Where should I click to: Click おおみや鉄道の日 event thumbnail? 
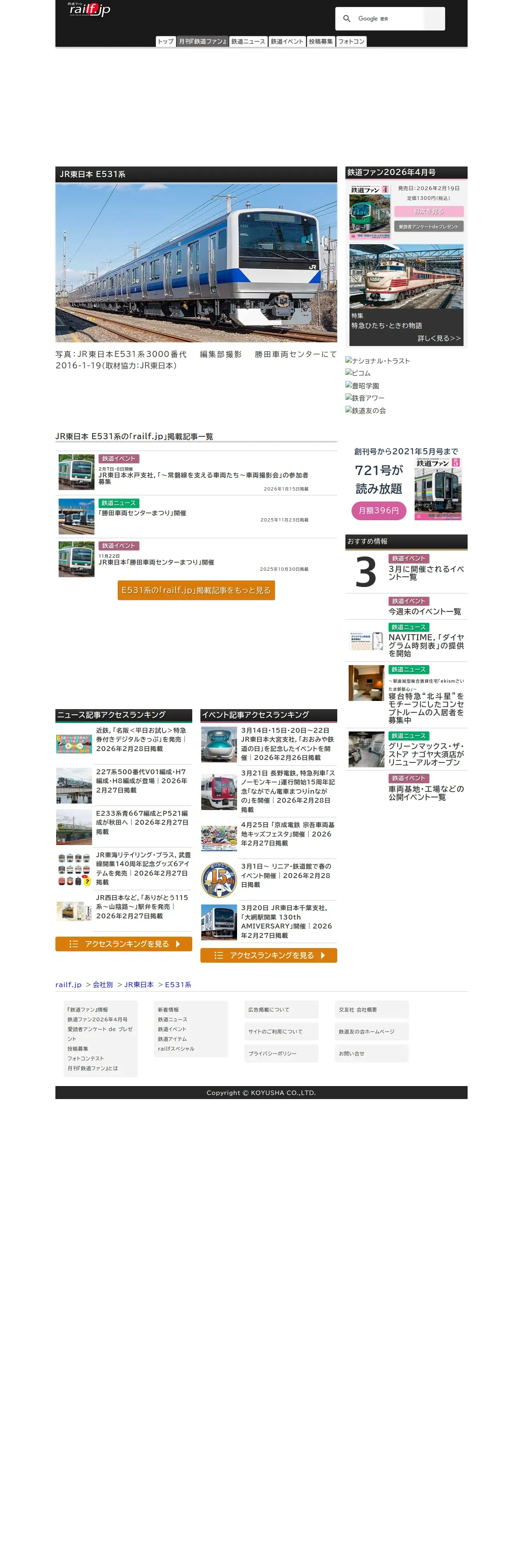[x=219, y=745]
